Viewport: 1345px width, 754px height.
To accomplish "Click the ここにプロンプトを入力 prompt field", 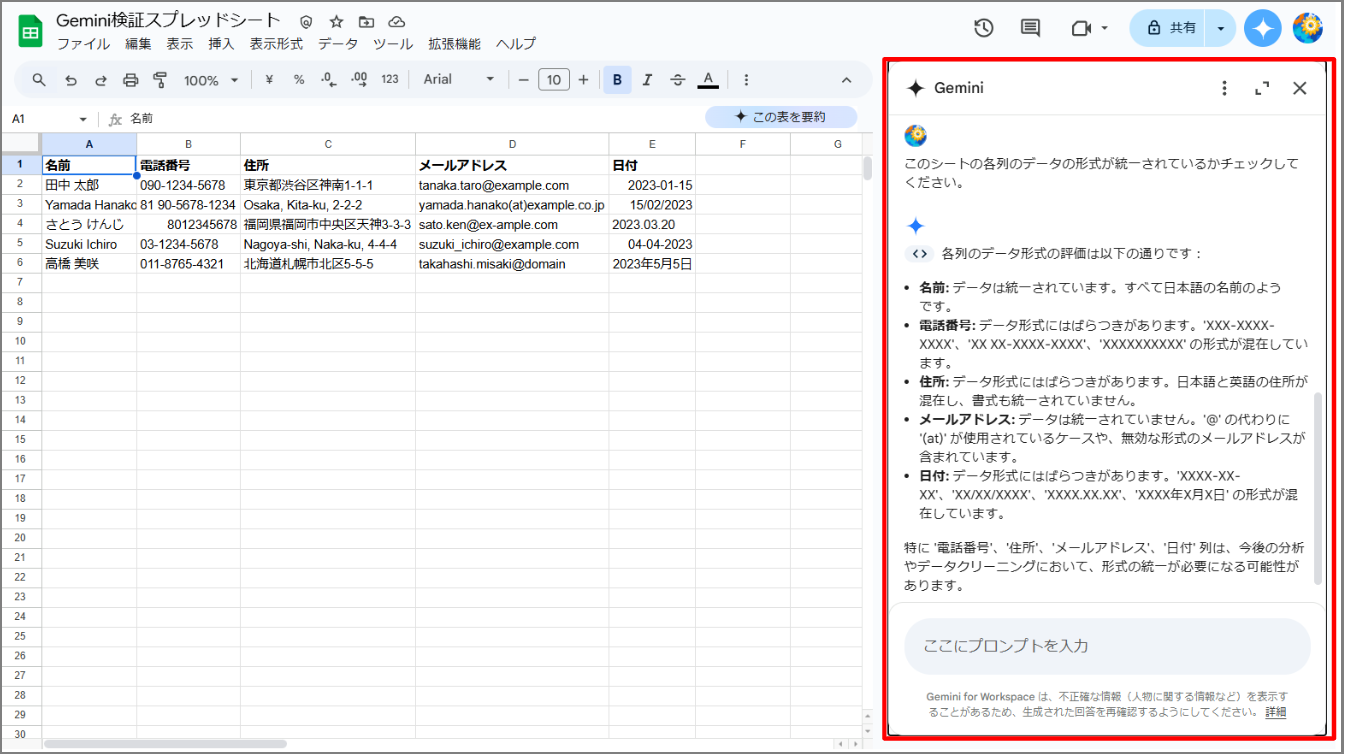I will coord(1107,646).
